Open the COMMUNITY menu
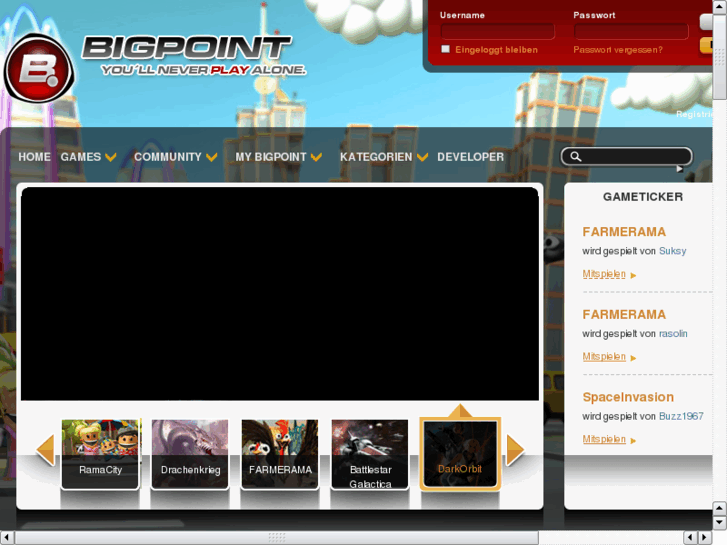 [x=168, y=157]
